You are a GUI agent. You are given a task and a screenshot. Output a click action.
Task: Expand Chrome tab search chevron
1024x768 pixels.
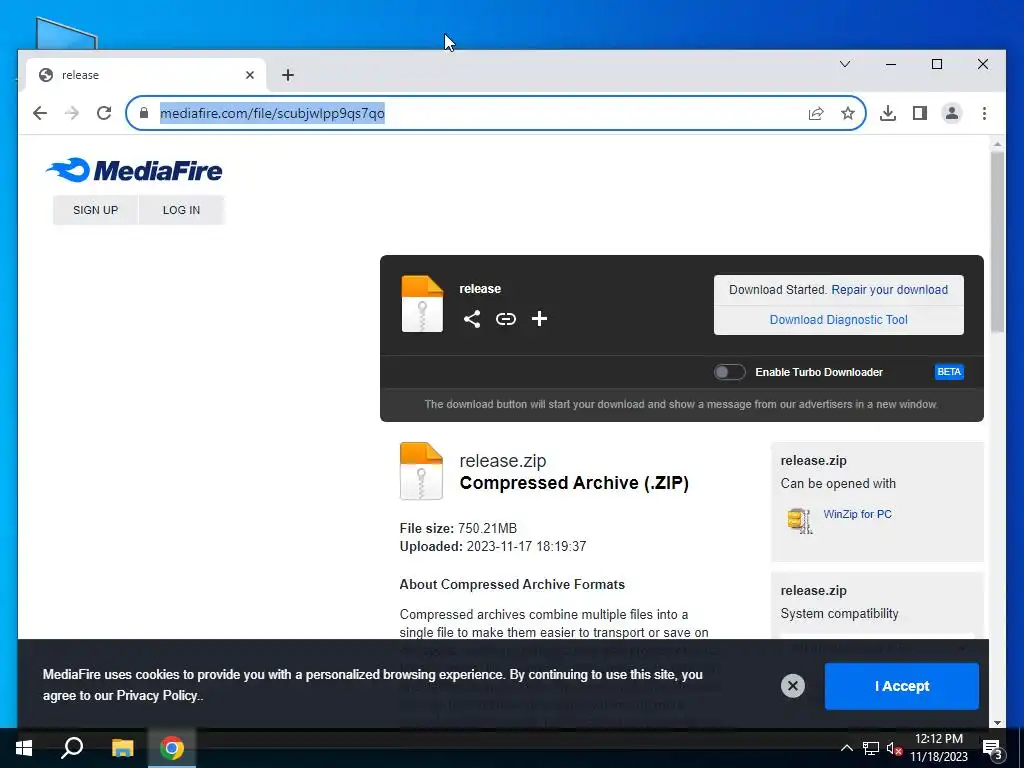tap(844, 64)
